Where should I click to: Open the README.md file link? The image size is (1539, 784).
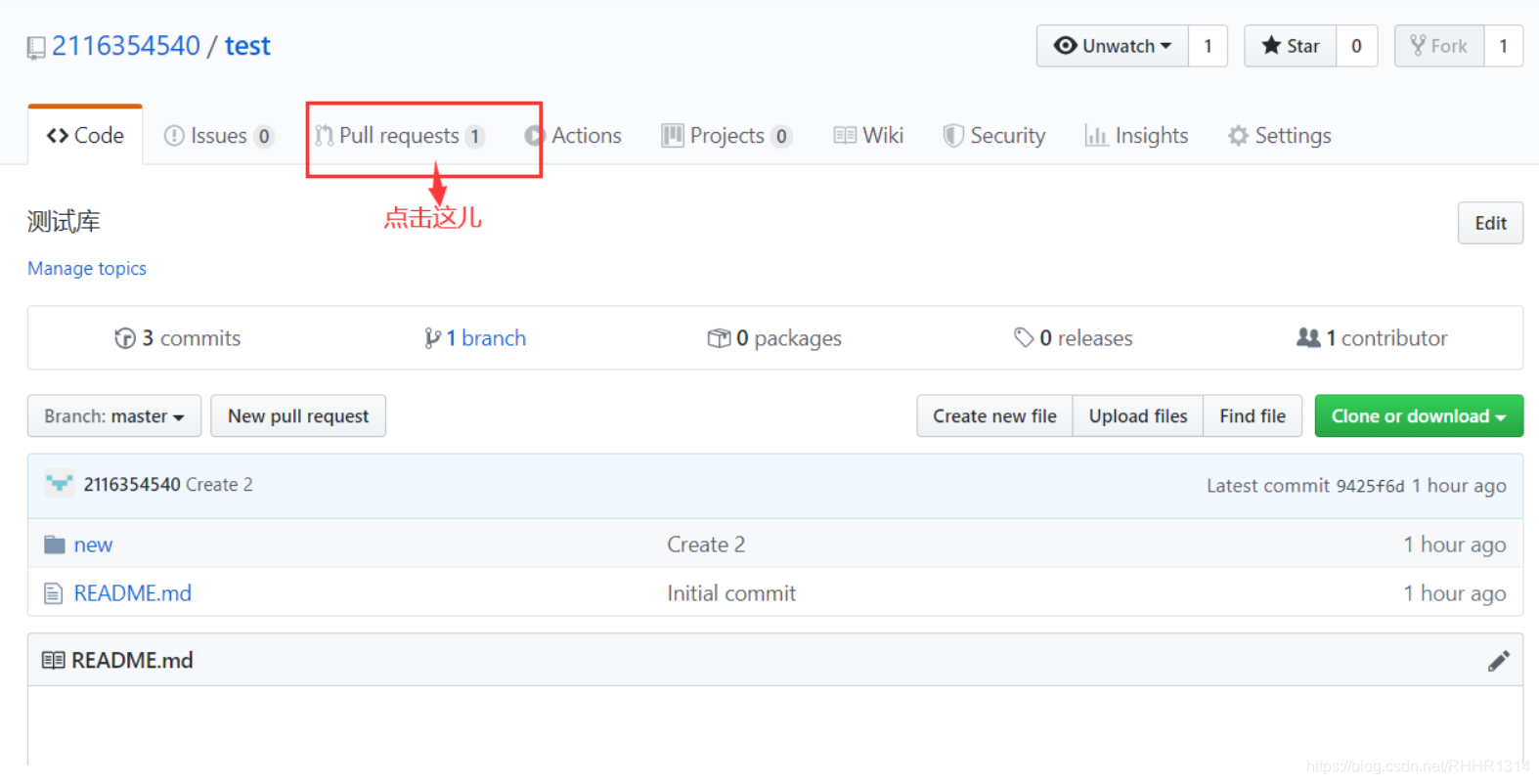(x=133, y=593)
